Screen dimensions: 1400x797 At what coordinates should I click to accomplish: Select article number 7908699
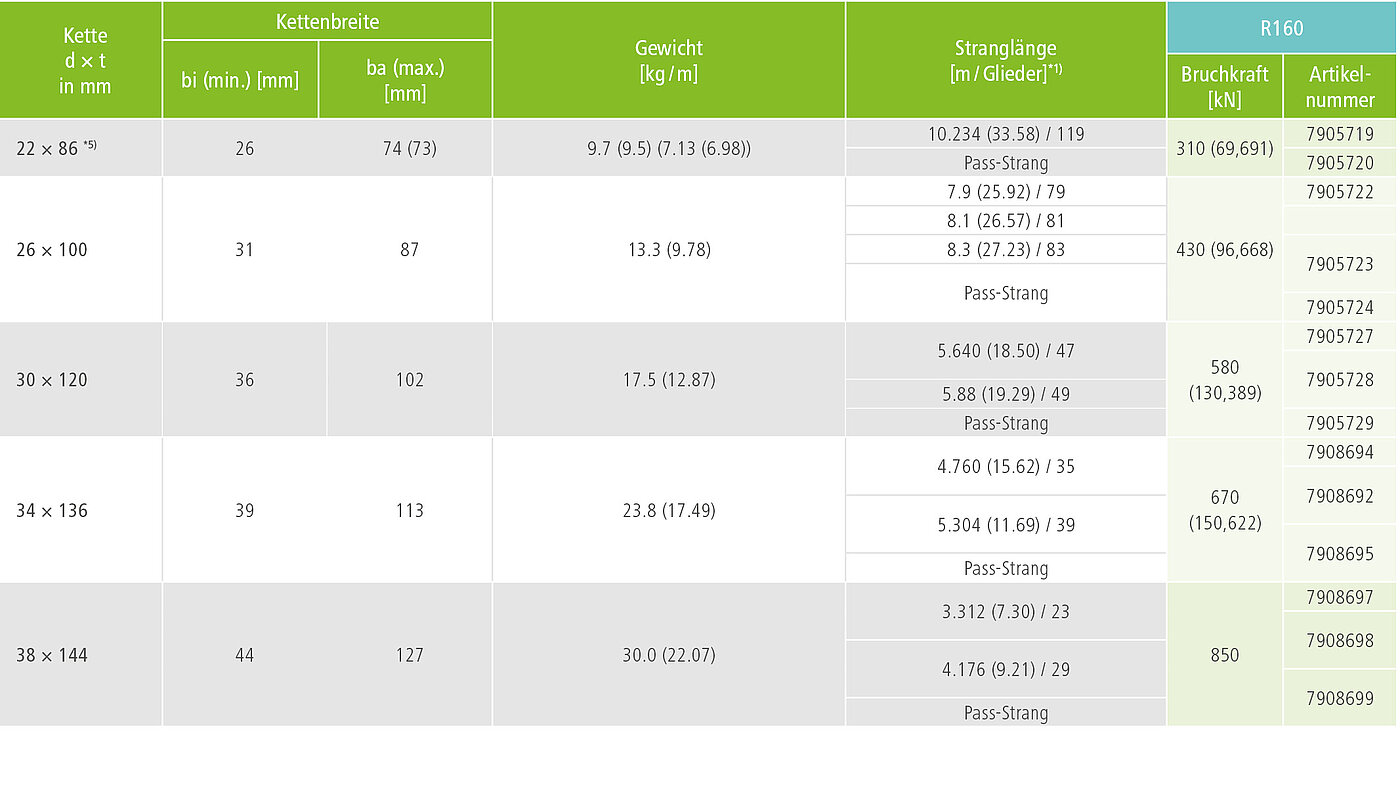(1340, 698)
